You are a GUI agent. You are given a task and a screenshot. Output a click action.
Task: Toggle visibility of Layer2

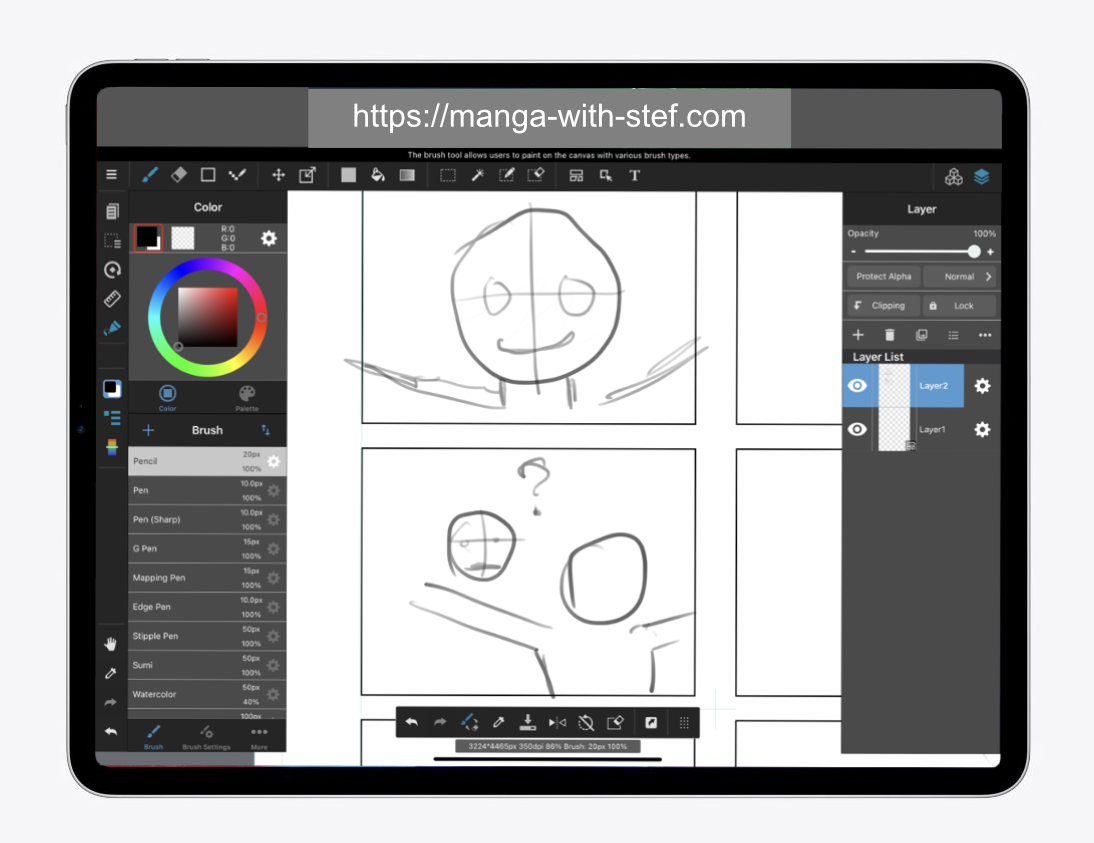coord(857,386)
